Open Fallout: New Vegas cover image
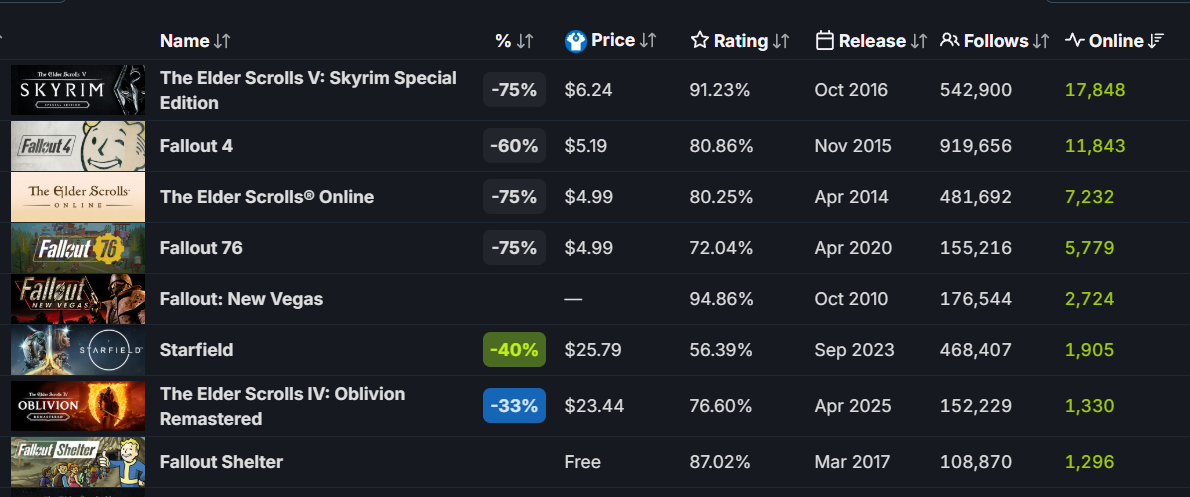The width and height of the screenshot is (1190, 497). pyautogui.click(x=78, y=299)
